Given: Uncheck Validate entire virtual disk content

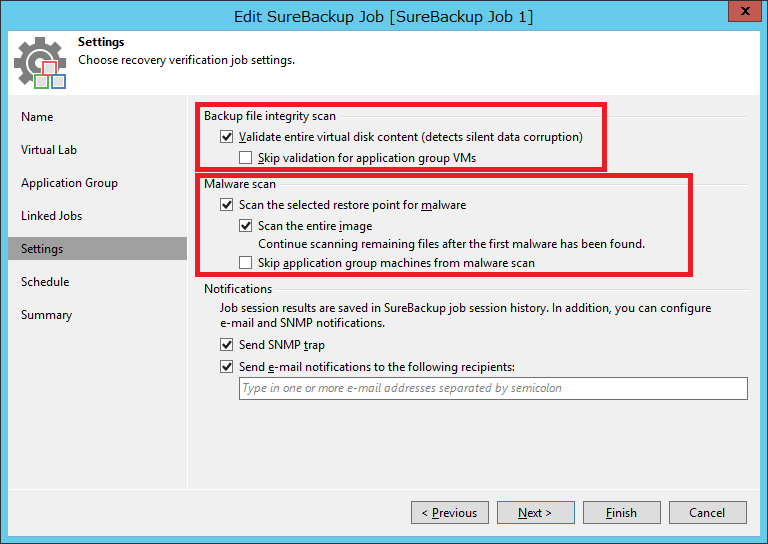Looking at the screenshot, I should 226,137.
